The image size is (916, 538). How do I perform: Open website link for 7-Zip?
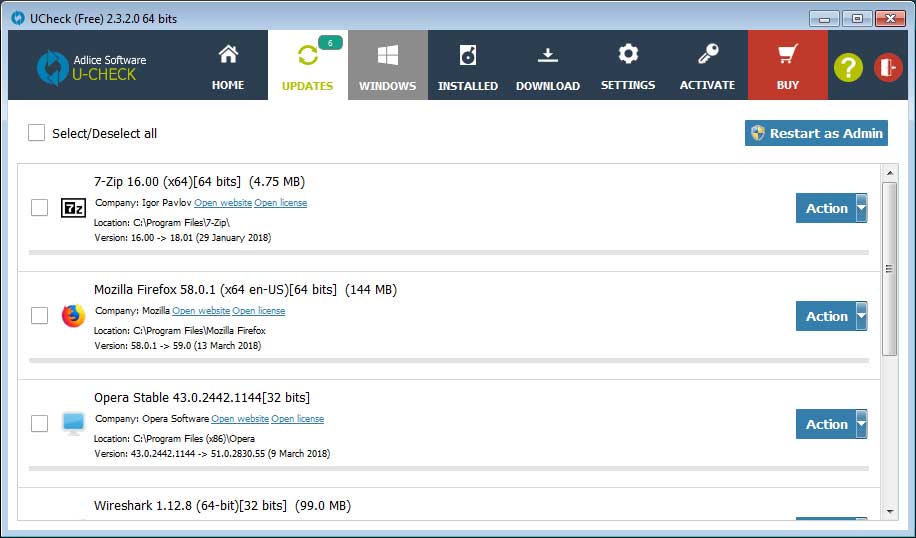click(223, 203)
